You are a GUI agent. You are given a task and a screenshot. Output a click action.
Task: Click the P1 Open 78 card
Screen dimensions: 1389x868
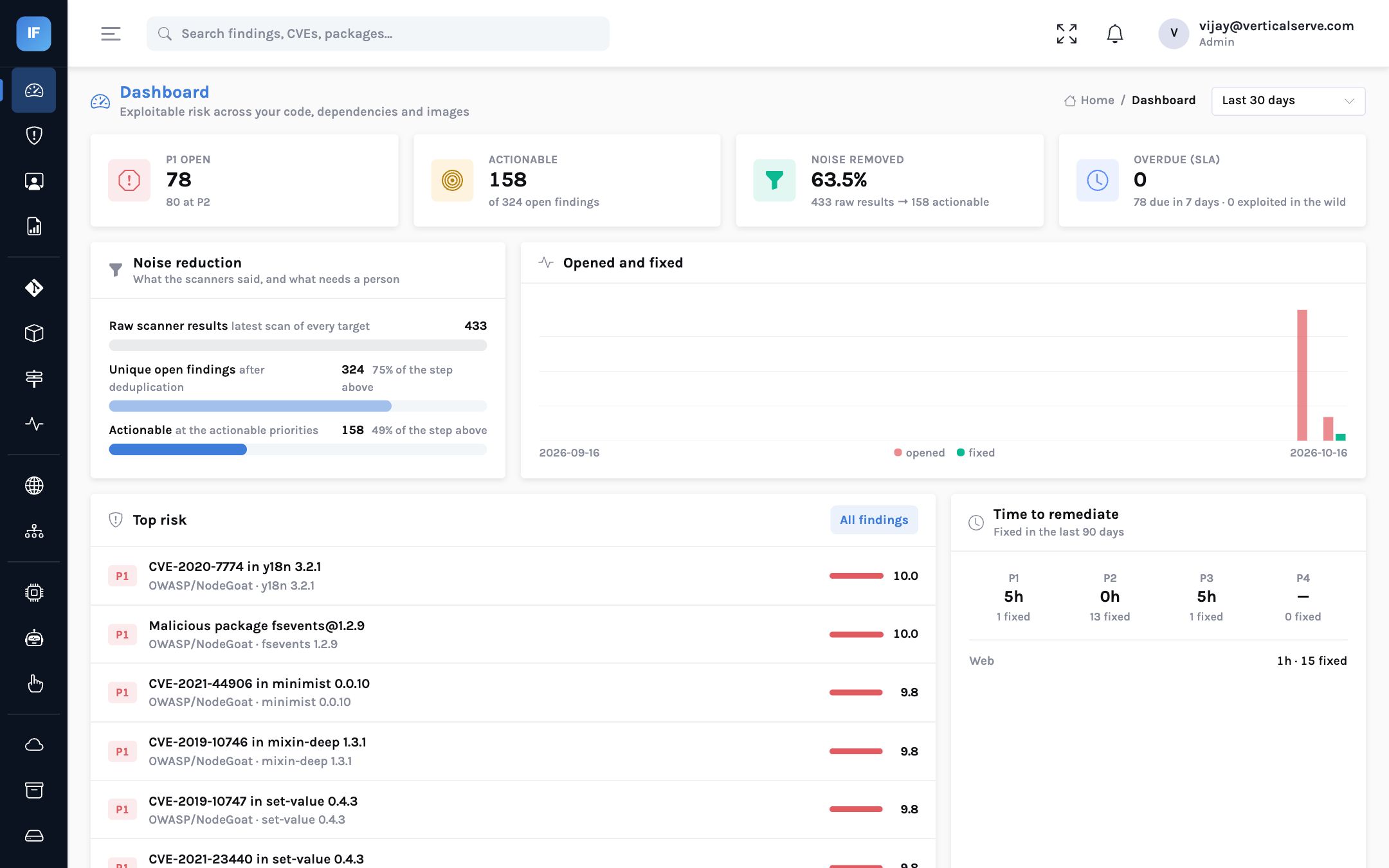point(244,181)
